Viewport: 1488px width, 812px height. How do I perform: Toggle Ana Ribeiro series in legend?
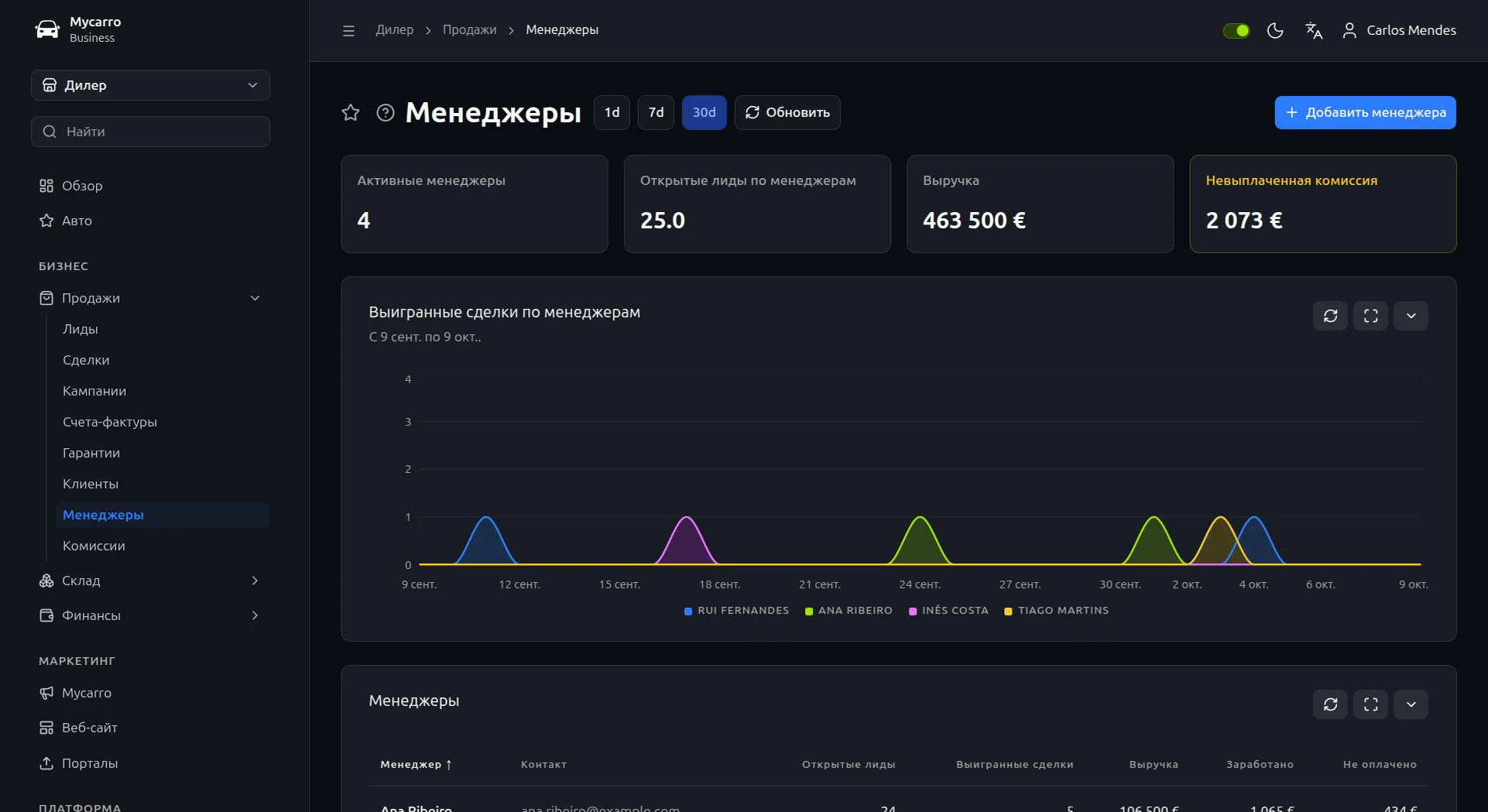(849, 611)
